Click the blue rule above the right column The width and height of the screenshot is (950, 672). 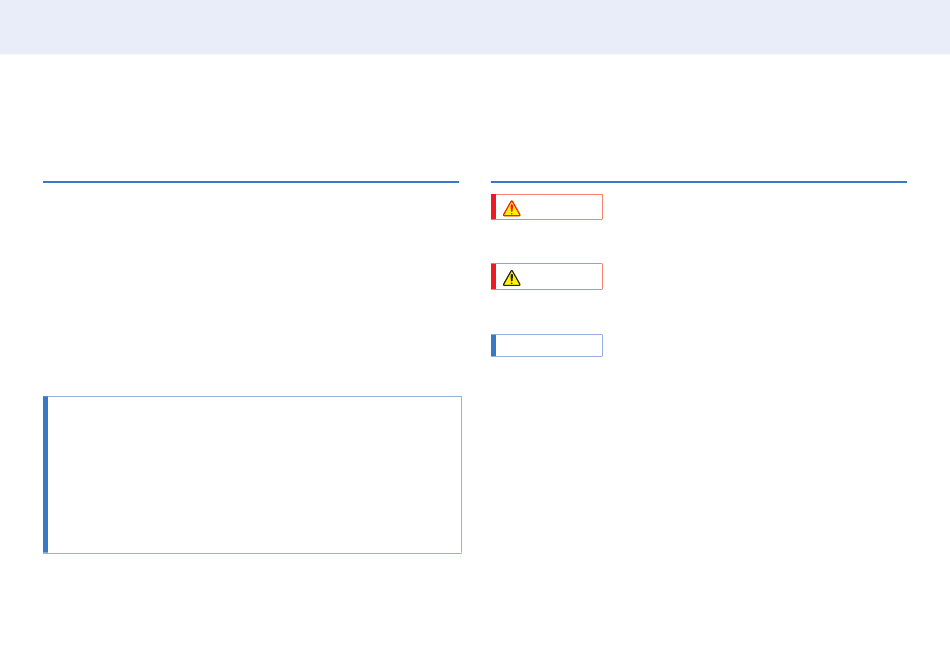(698, 182)
